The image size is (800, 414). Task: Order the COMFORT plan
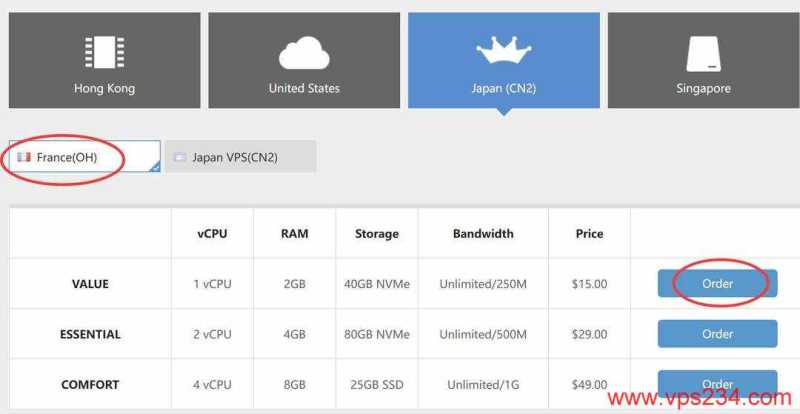[717, 383]
